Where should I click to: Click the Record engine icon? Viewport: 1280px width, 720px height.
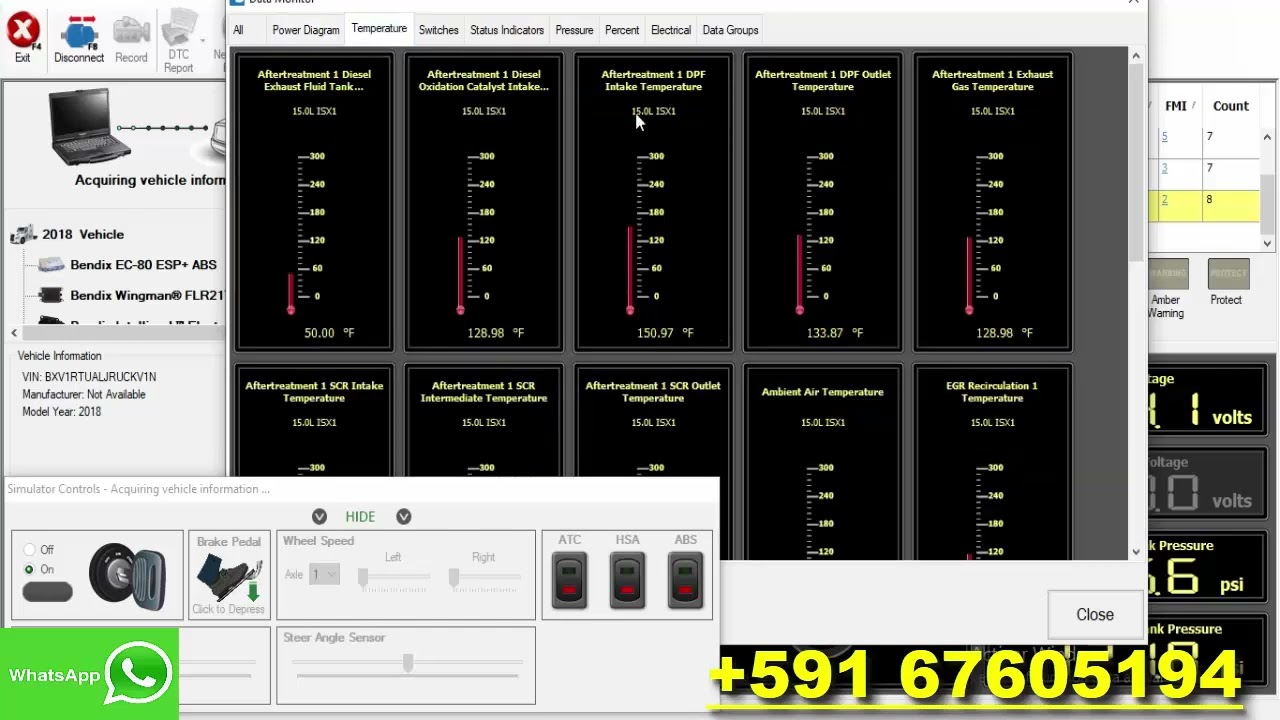coord(131,32)
